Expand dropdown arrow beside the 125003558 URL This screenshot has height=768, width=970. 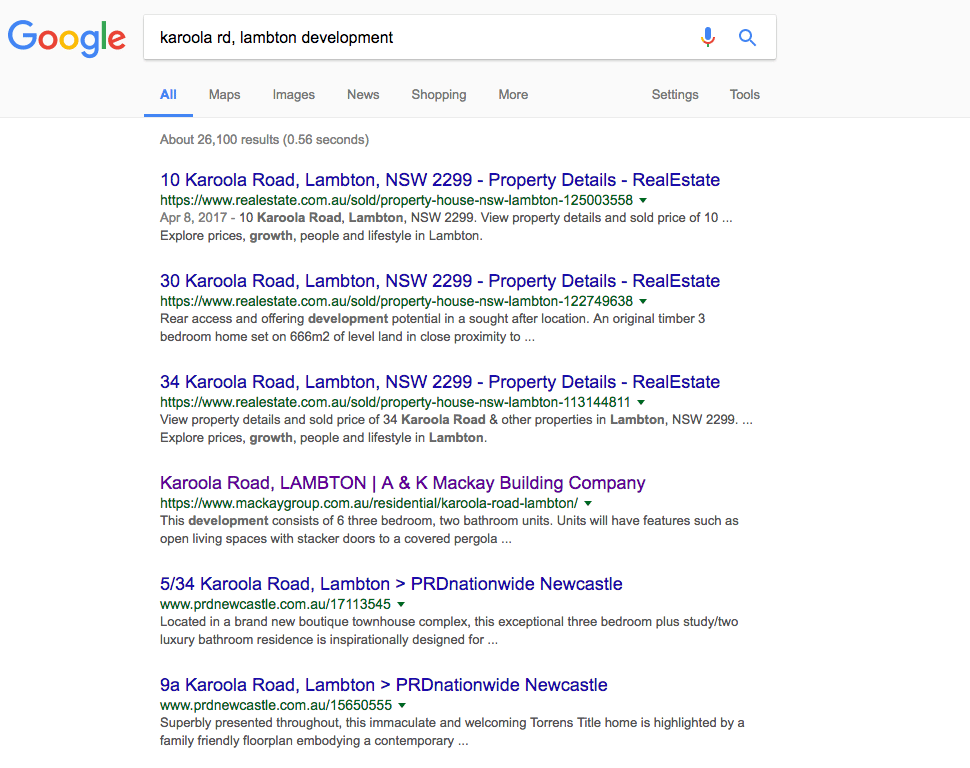[643, 200]
